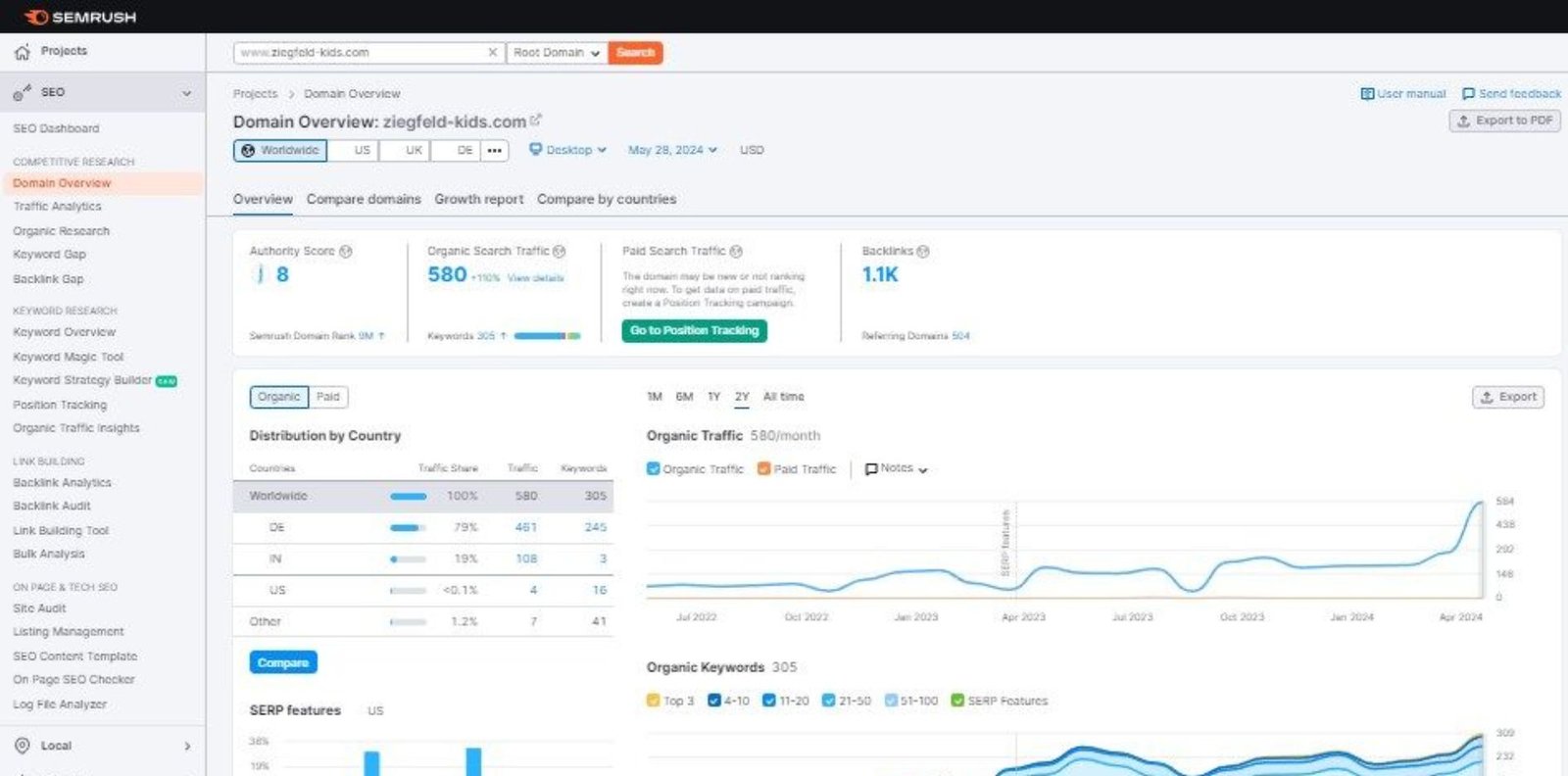Image resolution: width=1568 pixels, height=776 pixels.
Task: Click the DE traffic value 461
Action: tap(526, 527)
